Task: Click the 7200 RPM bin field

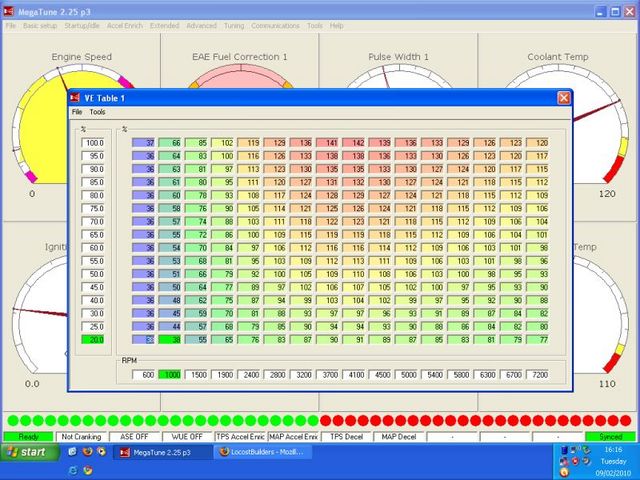Action: coord(538,374)
